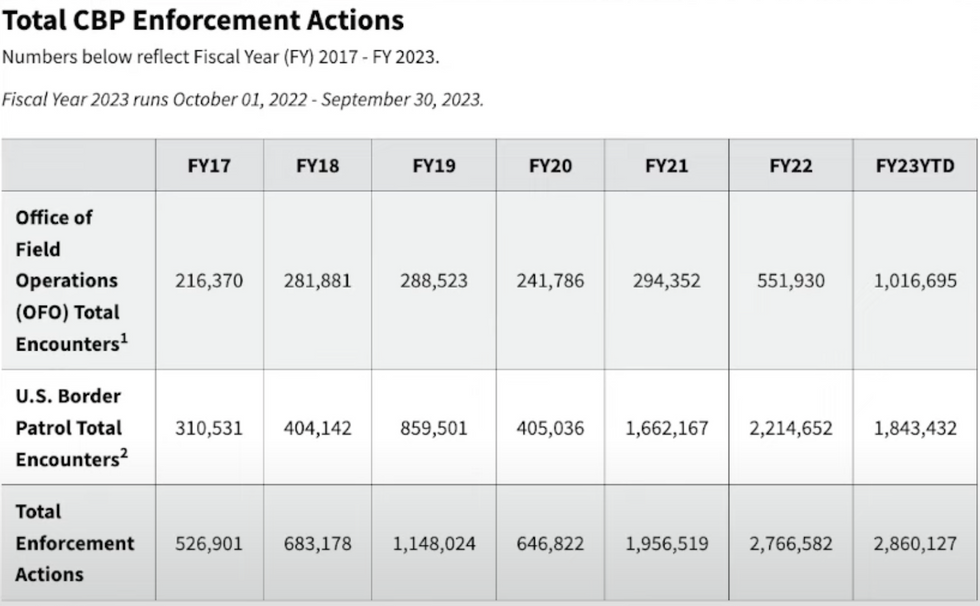Screen dimensions: 980x606
Task: Click the FY17 column header
Action: pos(209,166)
